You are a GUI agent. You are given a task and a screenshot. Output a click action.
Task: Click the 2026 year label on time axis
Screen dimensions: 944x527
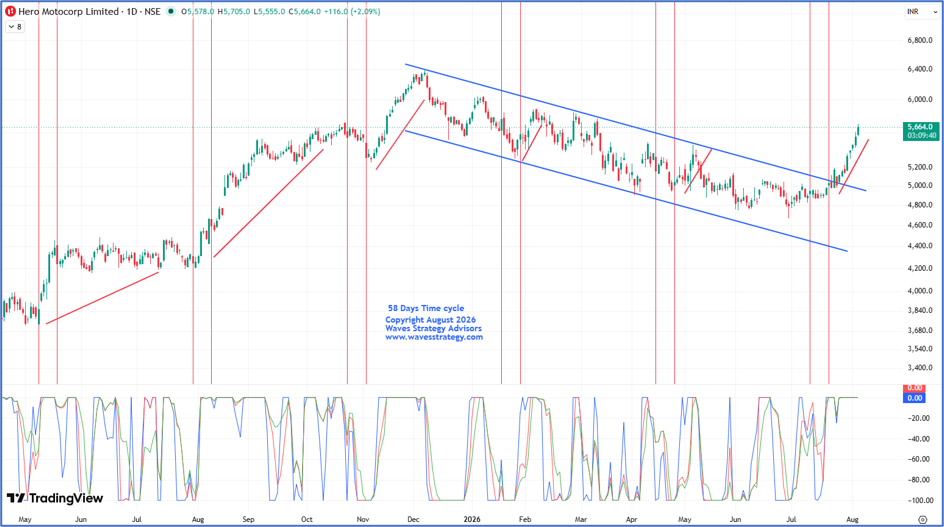[472, 519]
